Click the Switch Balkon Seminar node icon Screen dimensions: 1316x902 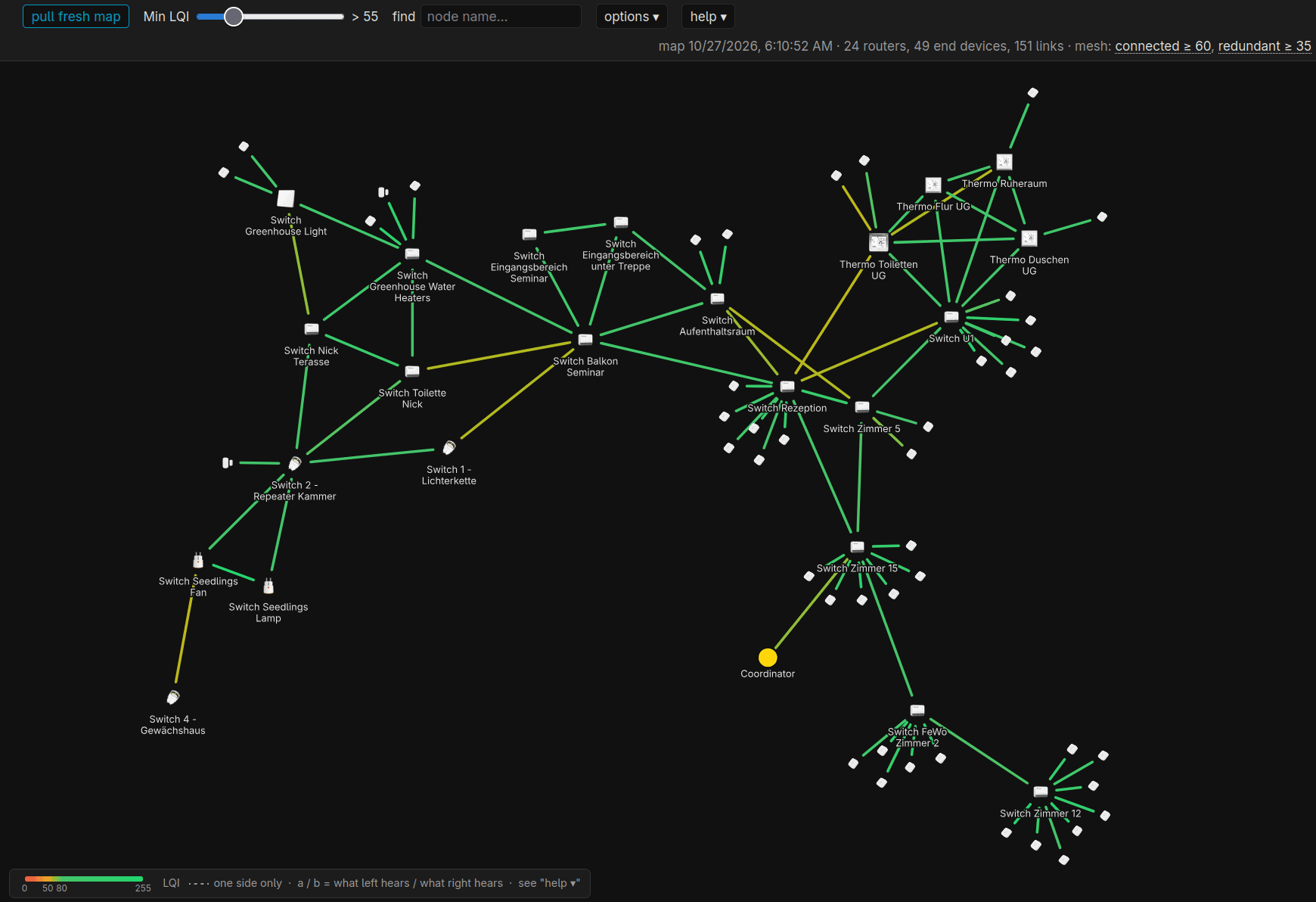[x=585, y=340]
